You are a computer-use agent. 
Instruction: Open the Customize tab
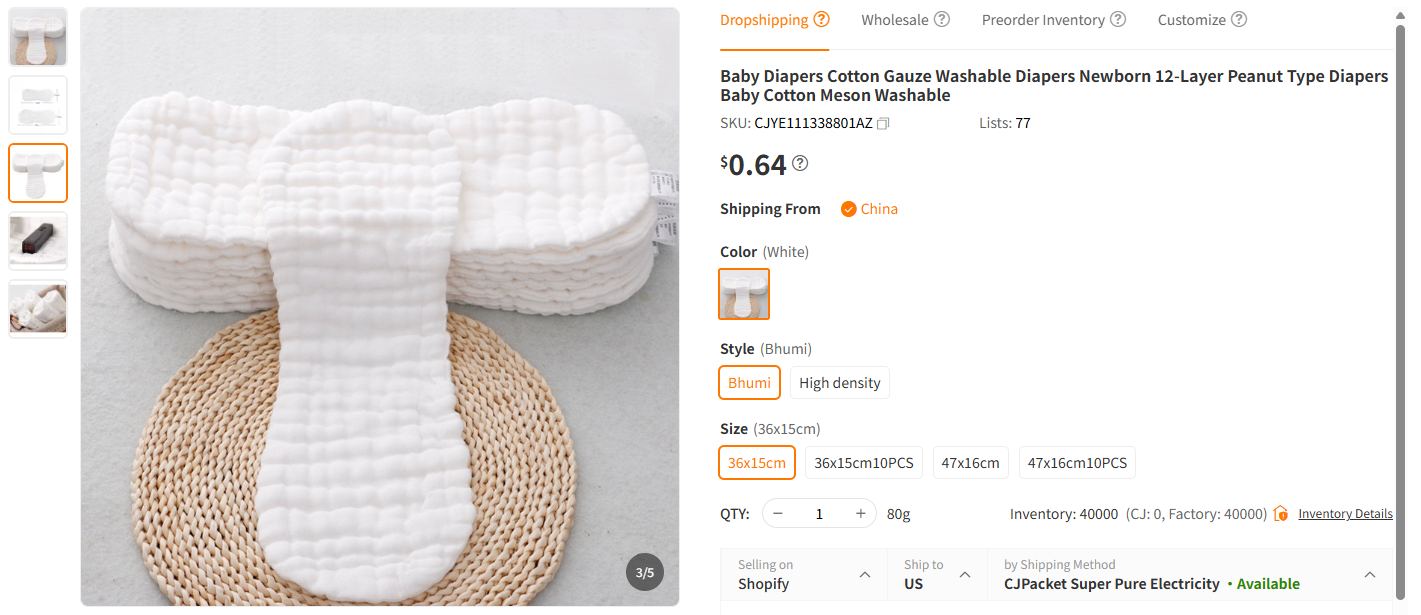(x=1192, y=19)
